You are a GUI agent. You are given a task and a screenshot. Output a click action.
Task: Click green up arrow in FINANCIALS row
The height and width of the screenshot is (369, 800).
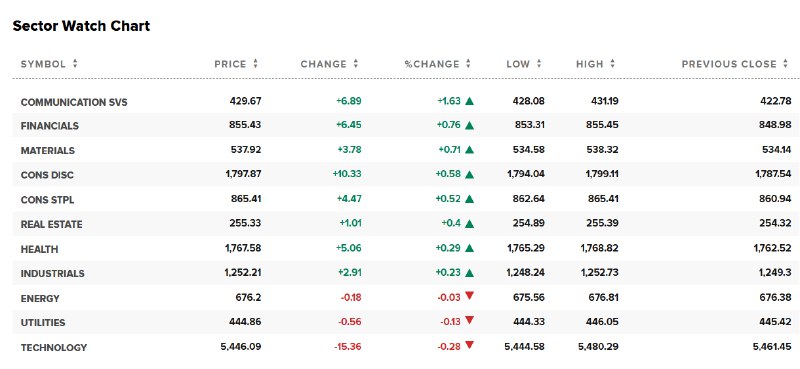(469, 126)
